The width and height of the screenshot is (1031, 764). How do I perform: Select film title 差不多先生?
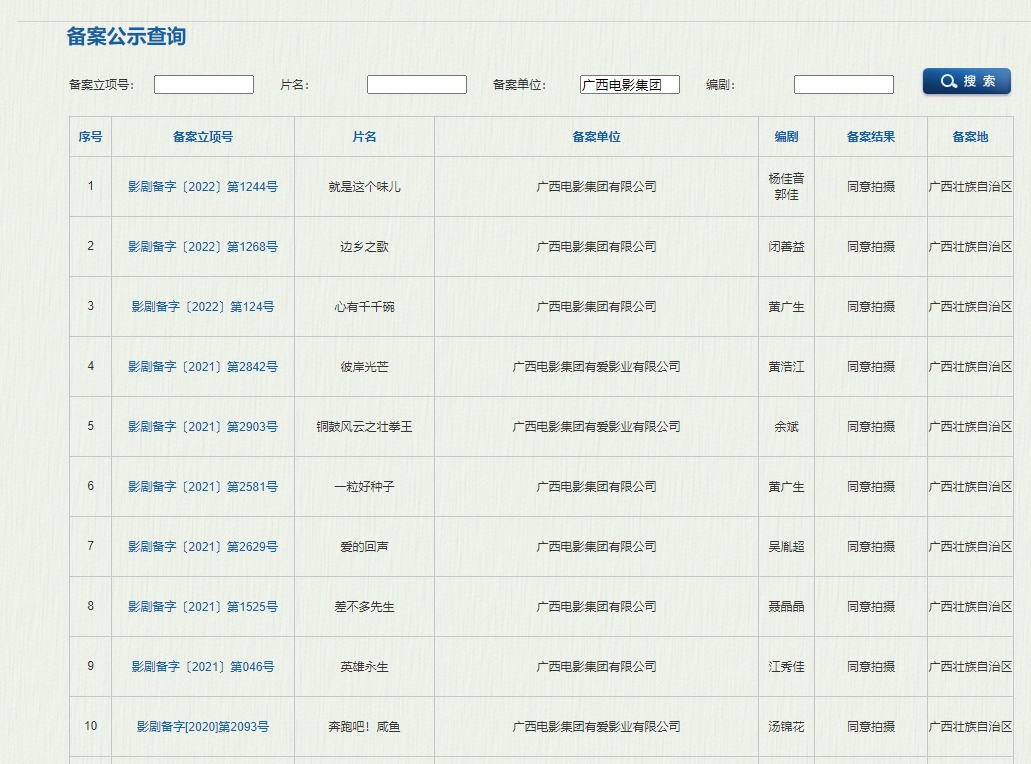pyautogui.click(x=364, y=606)
